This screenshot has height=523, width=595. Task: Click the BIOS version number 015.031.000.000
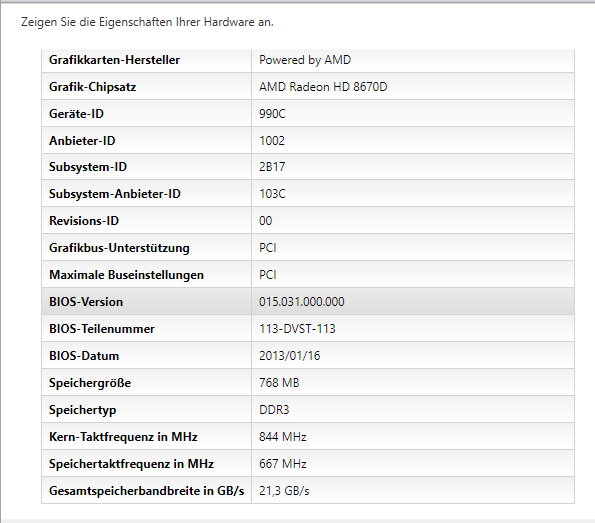[x=302, y=302]
